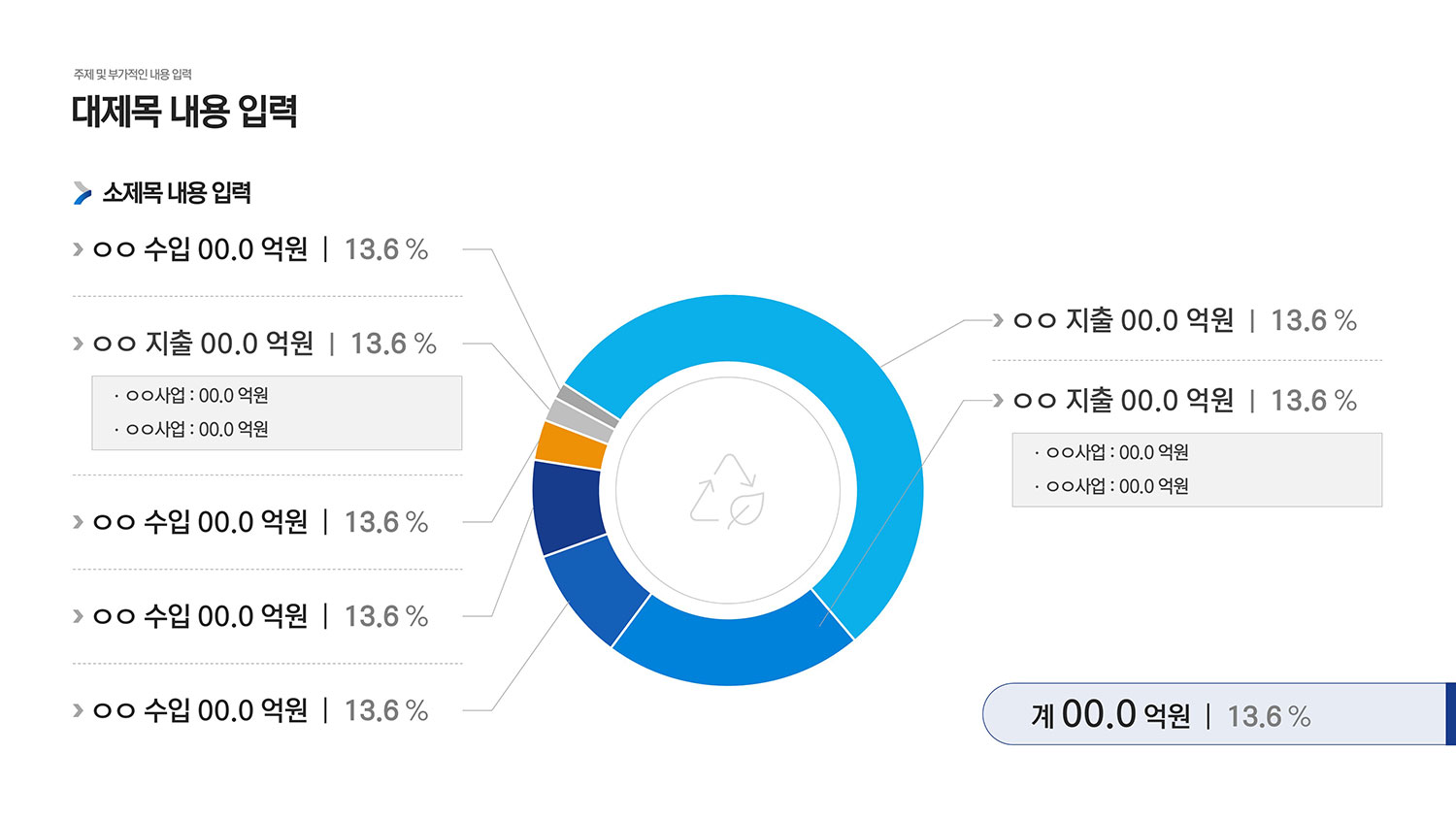Click the ○○ 수입 entry directly under 소제목 heading
This screenshot has width=1456, height=819.
250,249
